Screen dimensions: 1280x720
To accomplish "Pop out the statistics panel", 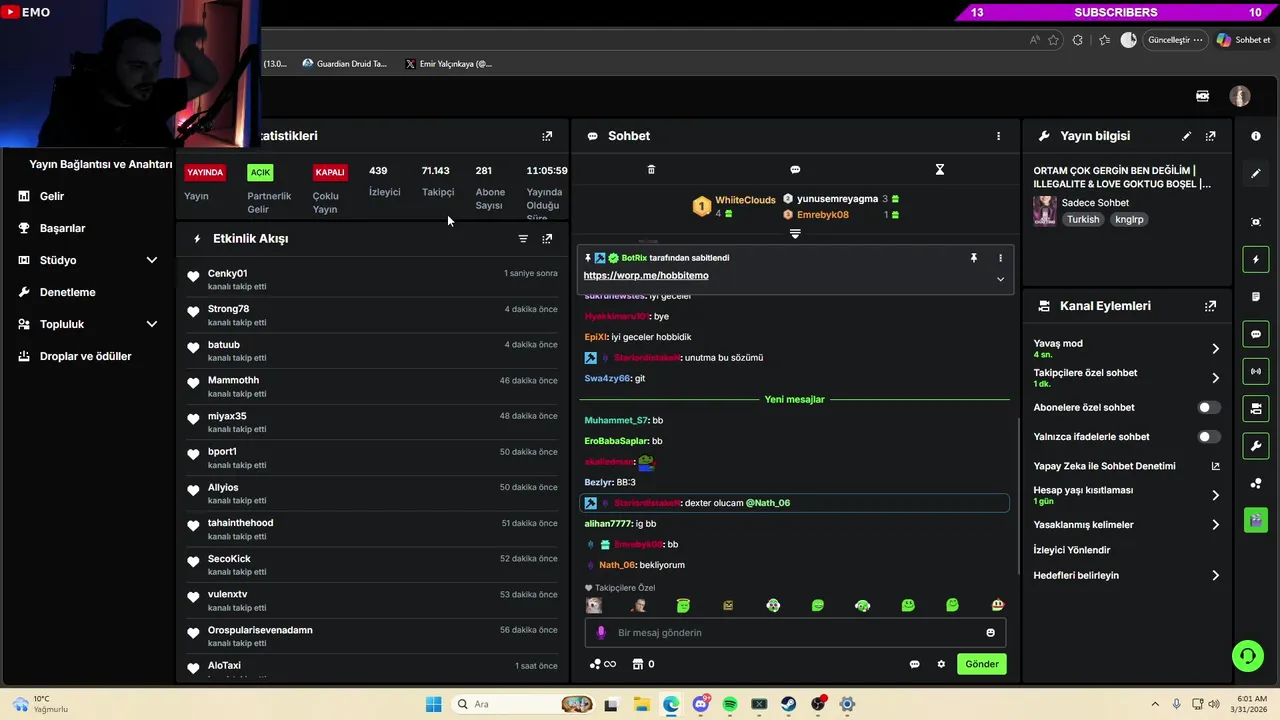I will pyautogui.click(x=547, y=136).
